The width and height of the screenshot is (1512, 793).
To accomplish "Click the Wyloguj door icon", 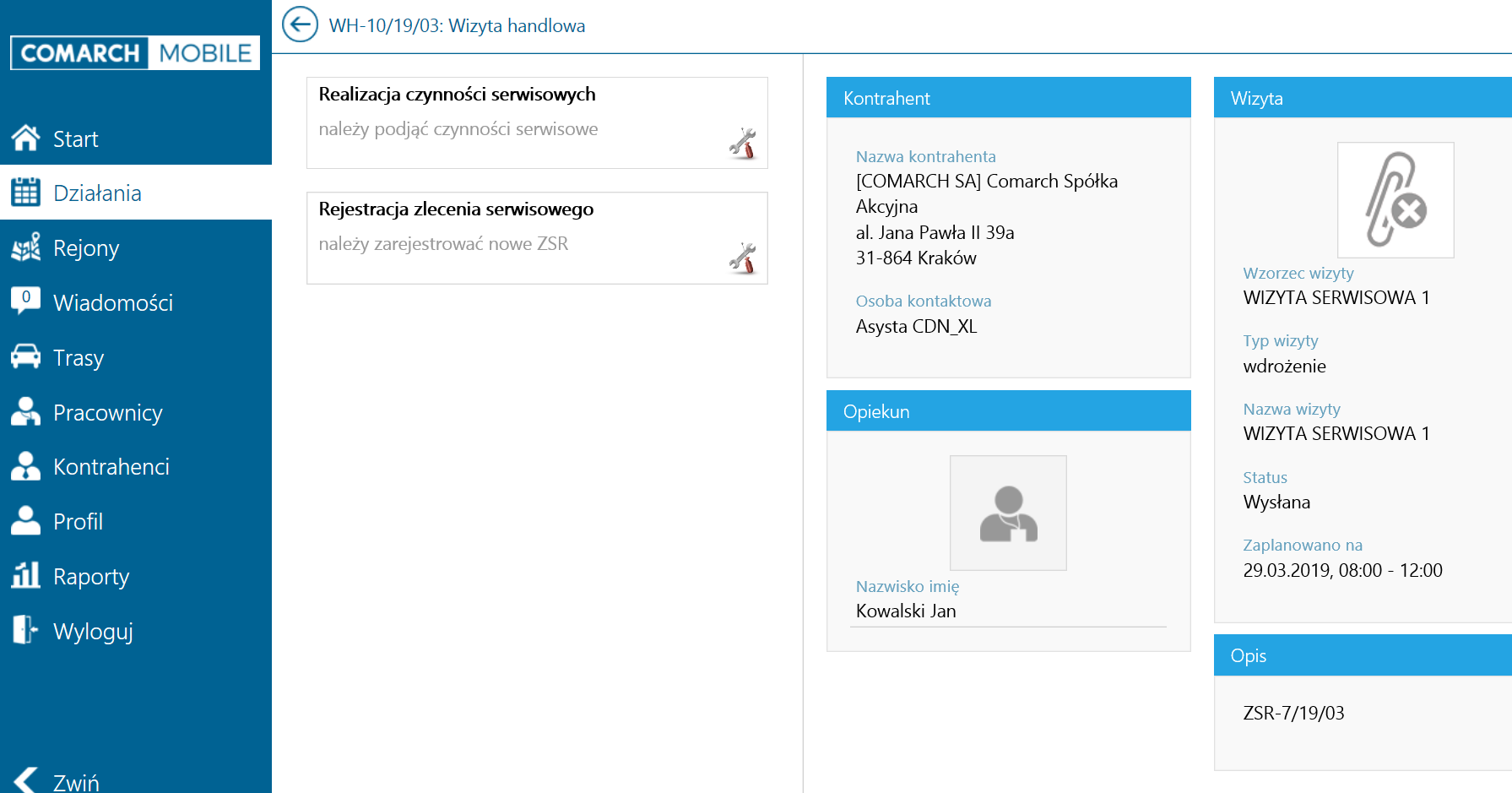I will coord(26,630).
